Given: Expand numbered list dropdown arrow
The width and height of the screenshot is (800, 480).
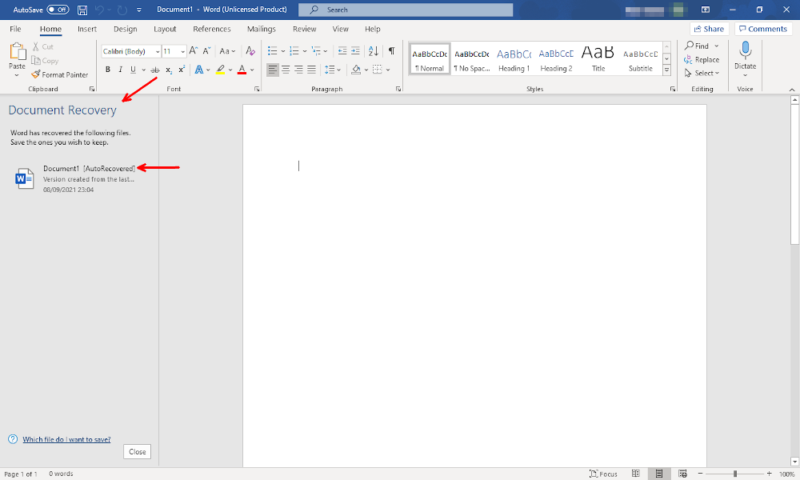Looking at the screenshot, I should (x=305, y=51).
